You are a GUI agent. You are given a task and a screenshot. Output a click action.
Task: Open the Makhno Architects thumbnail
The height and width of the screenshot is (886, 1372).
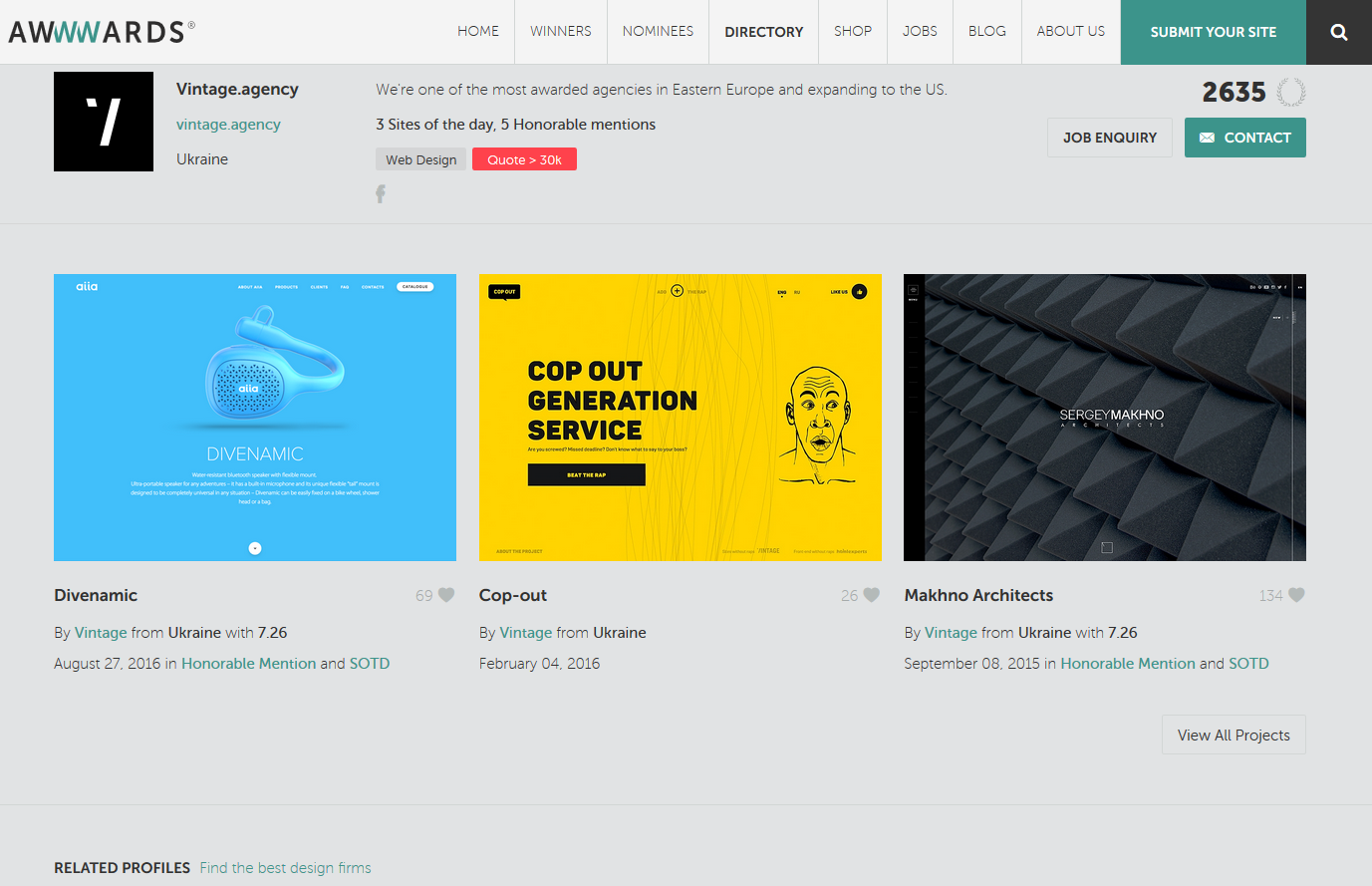point(1105,418)
